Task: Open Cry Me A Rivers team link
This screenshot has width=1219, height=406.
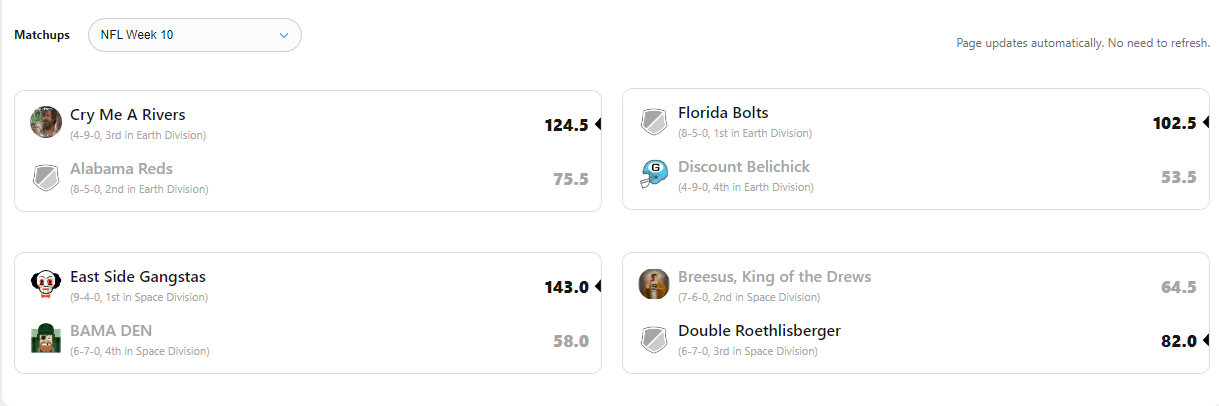Action: [x=127, y=115]
